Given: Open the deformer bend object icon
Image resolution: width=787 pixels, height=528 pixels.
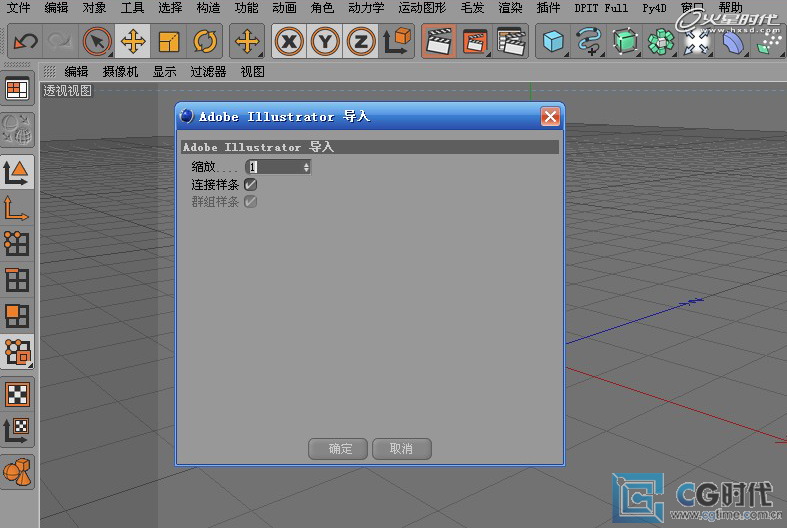Looking at the screenshot, I should [732, 41].
